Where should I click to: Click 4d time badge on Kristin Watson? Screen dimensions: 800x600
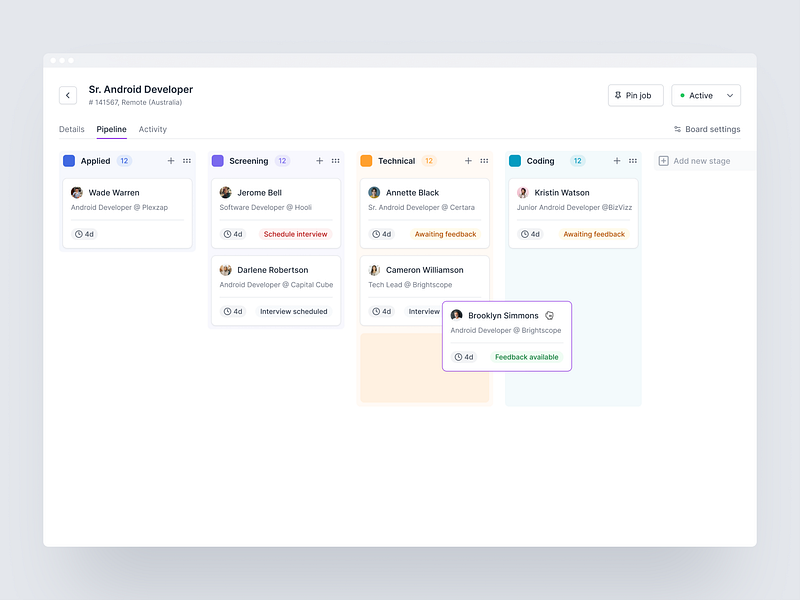tap(530, 234)
